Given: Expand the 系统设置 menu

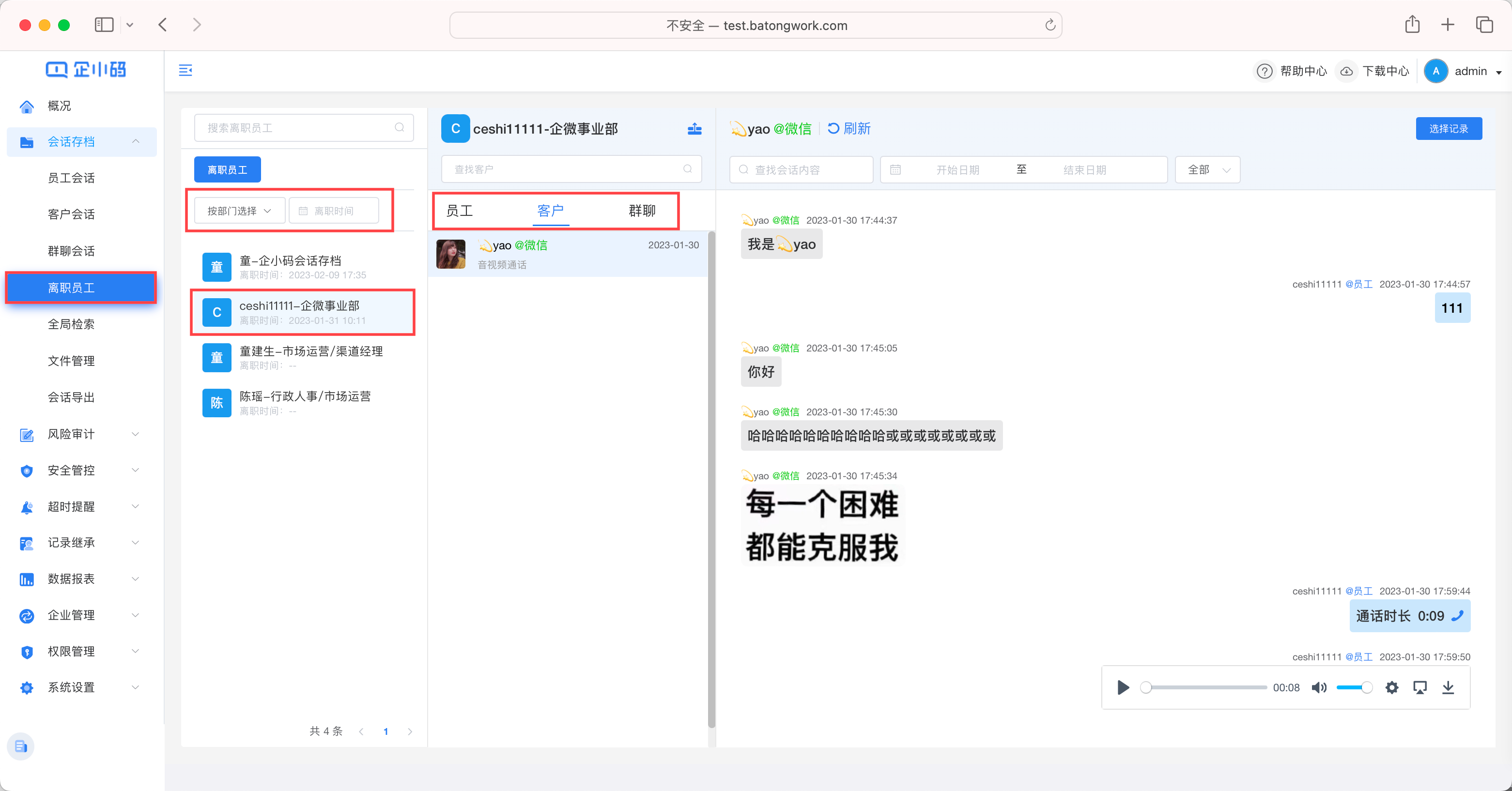Looking at the screenshot, I should coord(136,688).
